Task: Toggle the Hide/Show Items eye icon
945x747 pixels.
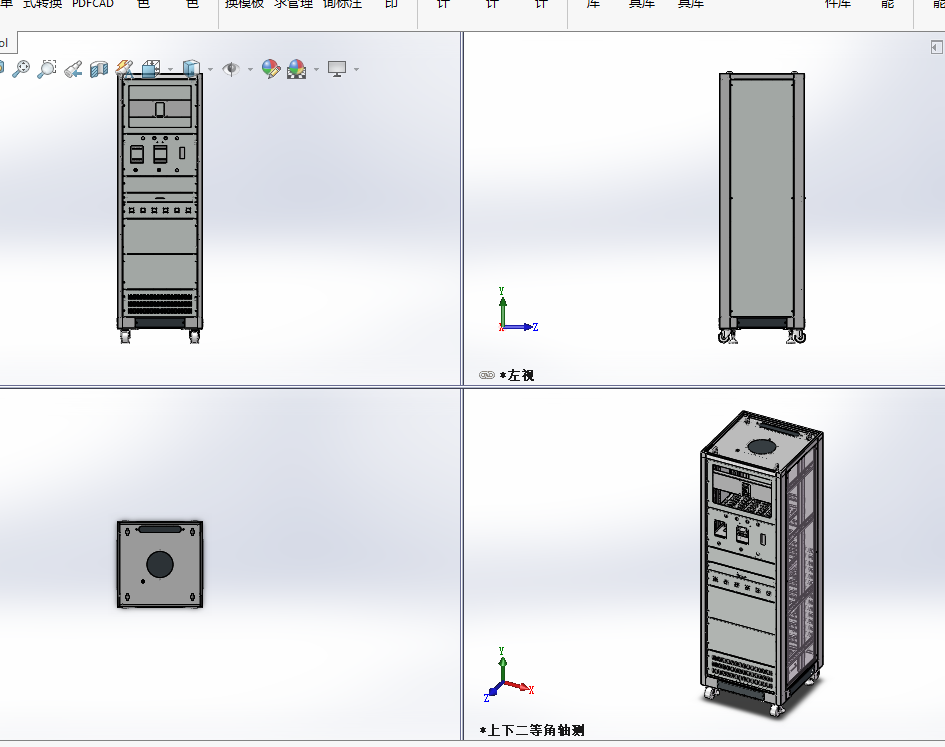Action: point(231,69)
